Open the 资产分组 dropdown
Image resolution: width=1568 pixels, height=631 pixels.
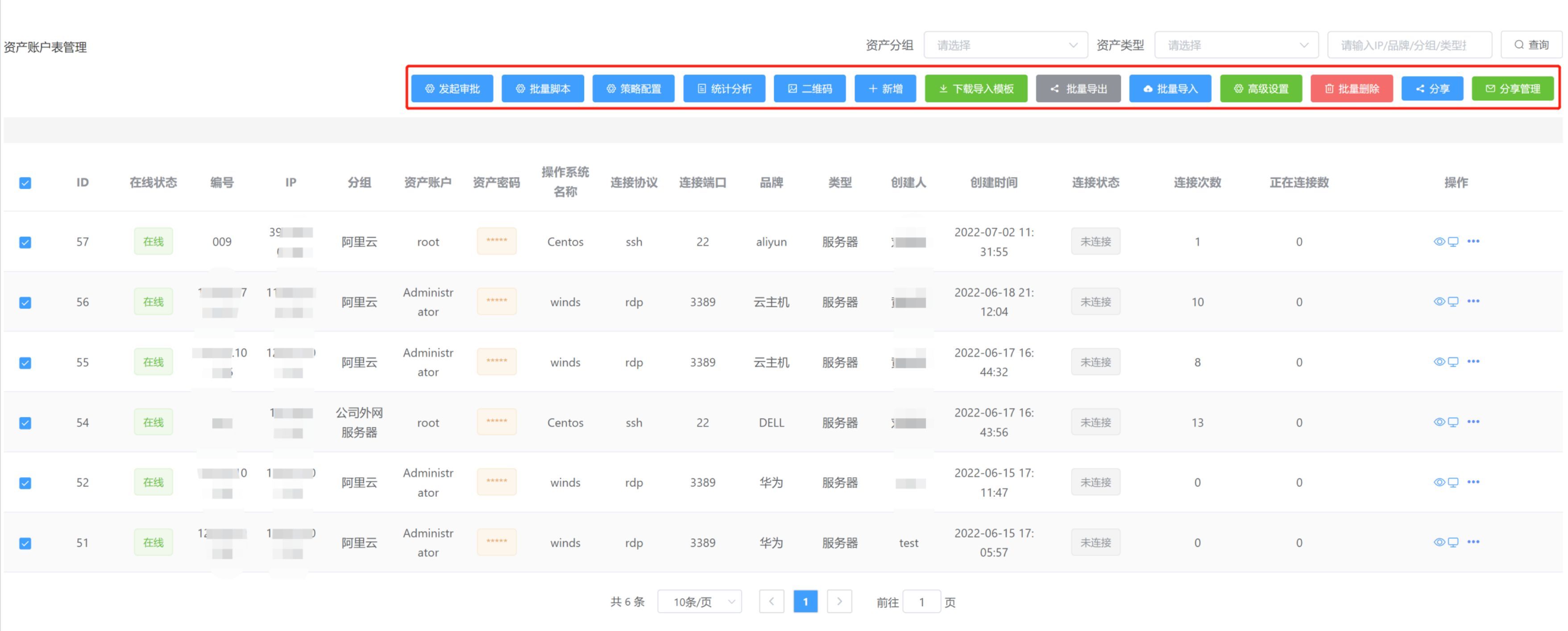pos(1006,45)
